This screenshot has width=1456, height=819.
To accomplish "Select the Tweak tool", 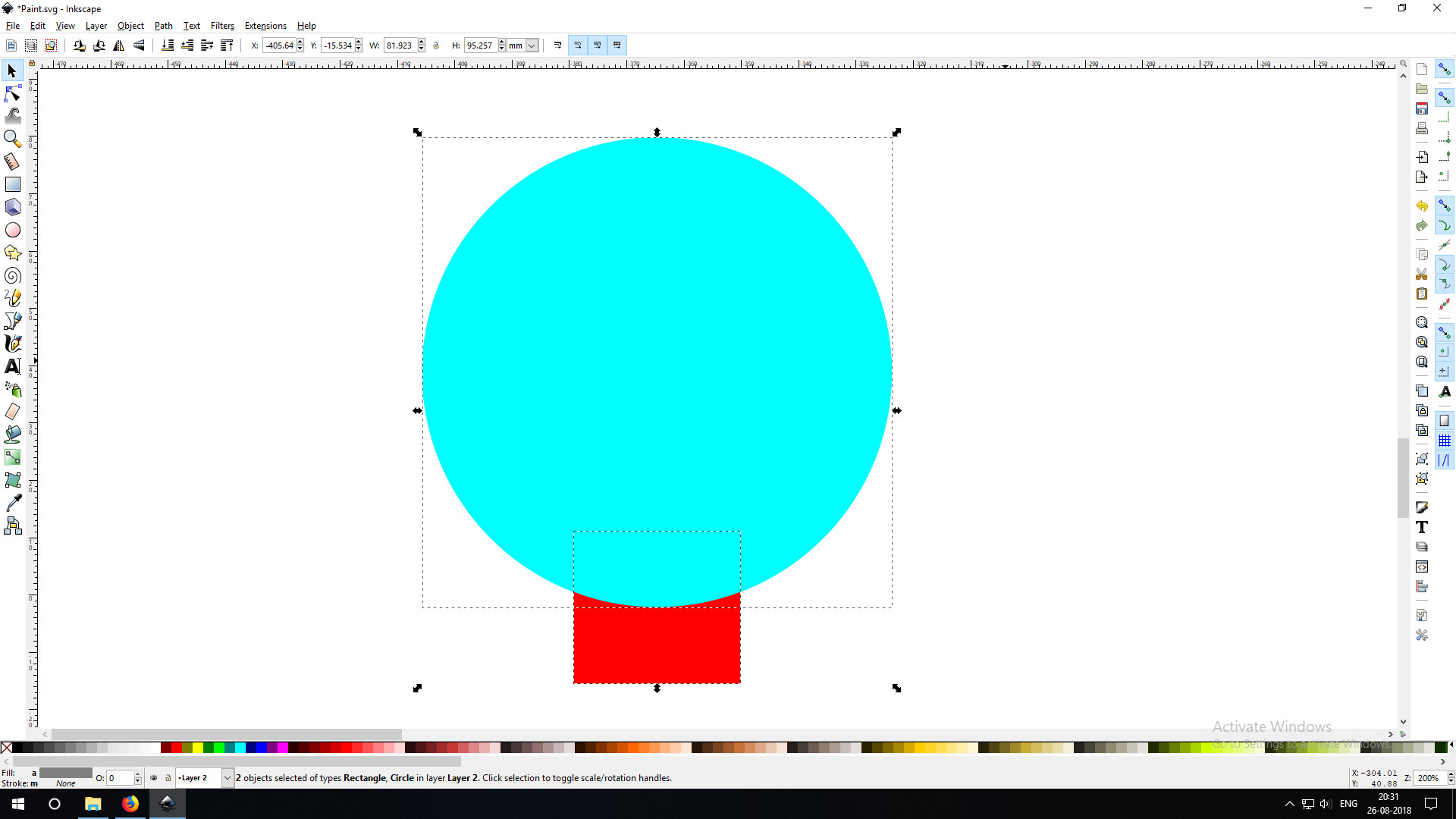I will pyautogui.click(x=12, y=116).
